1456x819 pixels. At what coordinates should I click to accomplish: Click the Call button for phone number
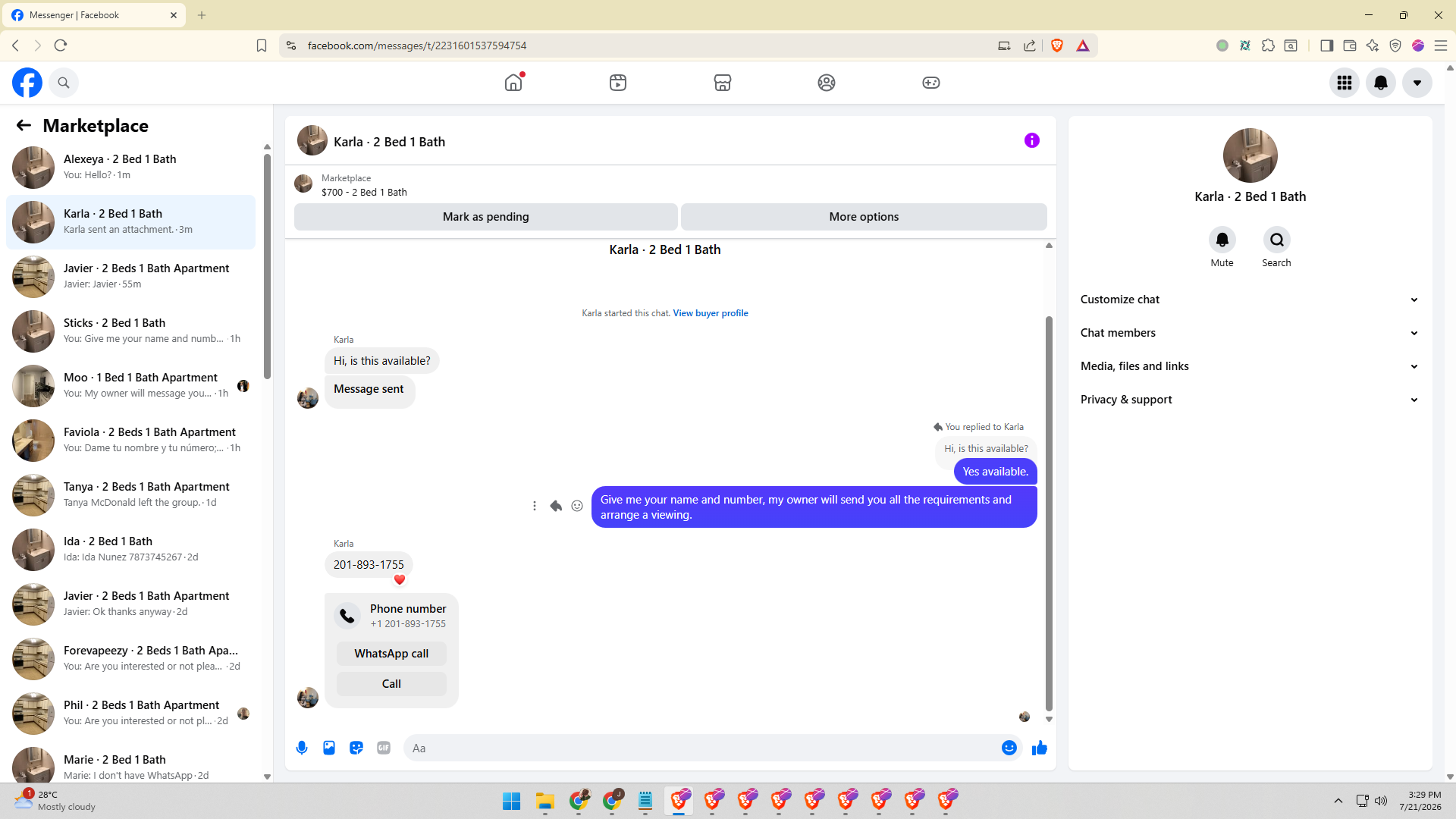coord(391,684)
